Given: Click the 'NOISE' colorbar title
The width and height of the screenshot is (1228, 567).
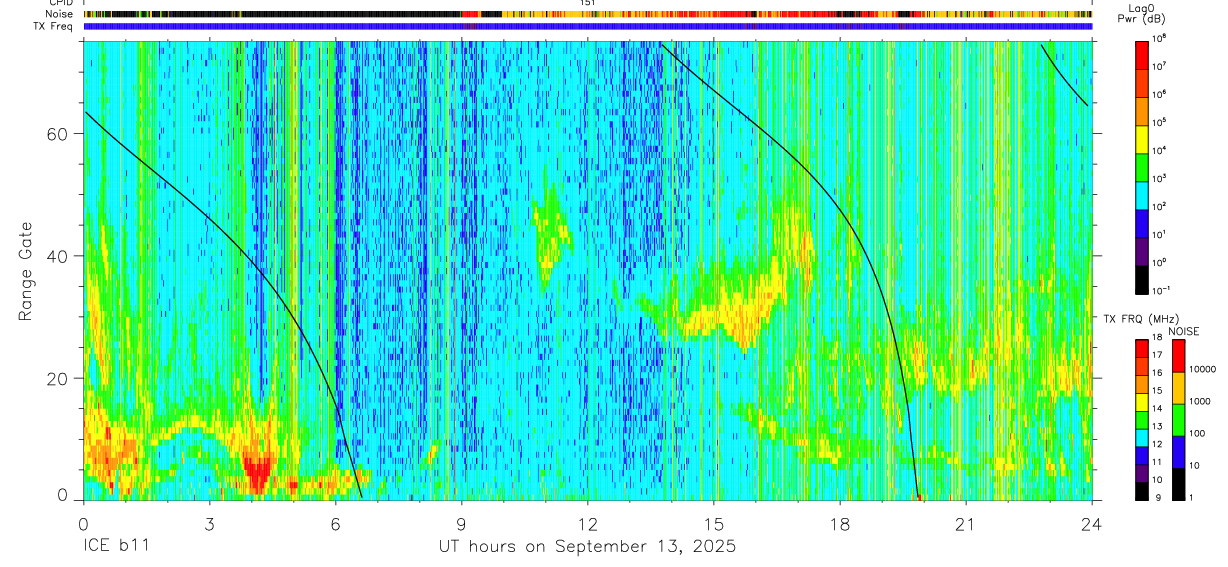Looking at the screenshot, I should point(1184,331).
